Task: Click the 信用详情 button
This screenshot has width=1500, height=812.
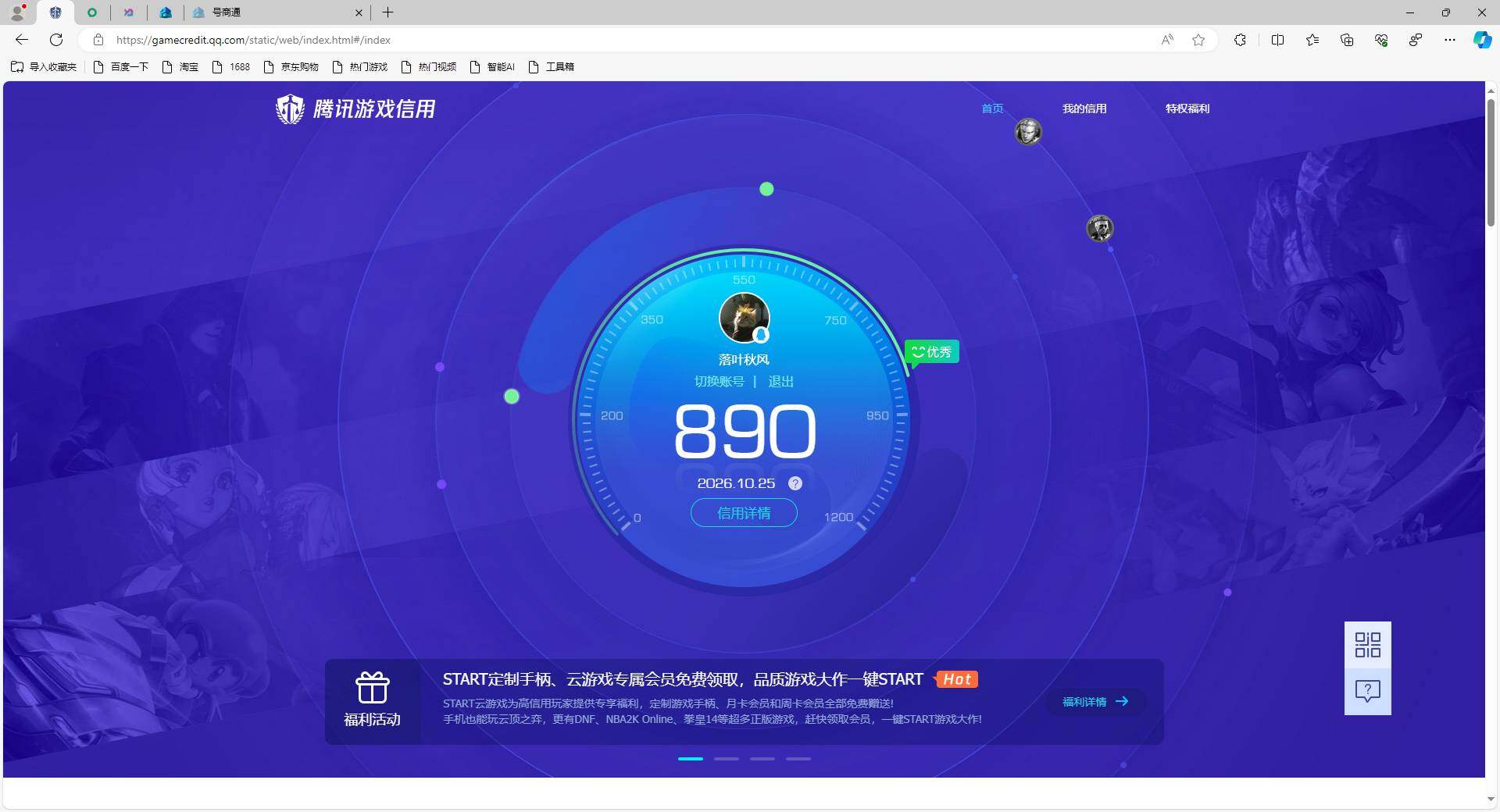Action: (744, 513)
